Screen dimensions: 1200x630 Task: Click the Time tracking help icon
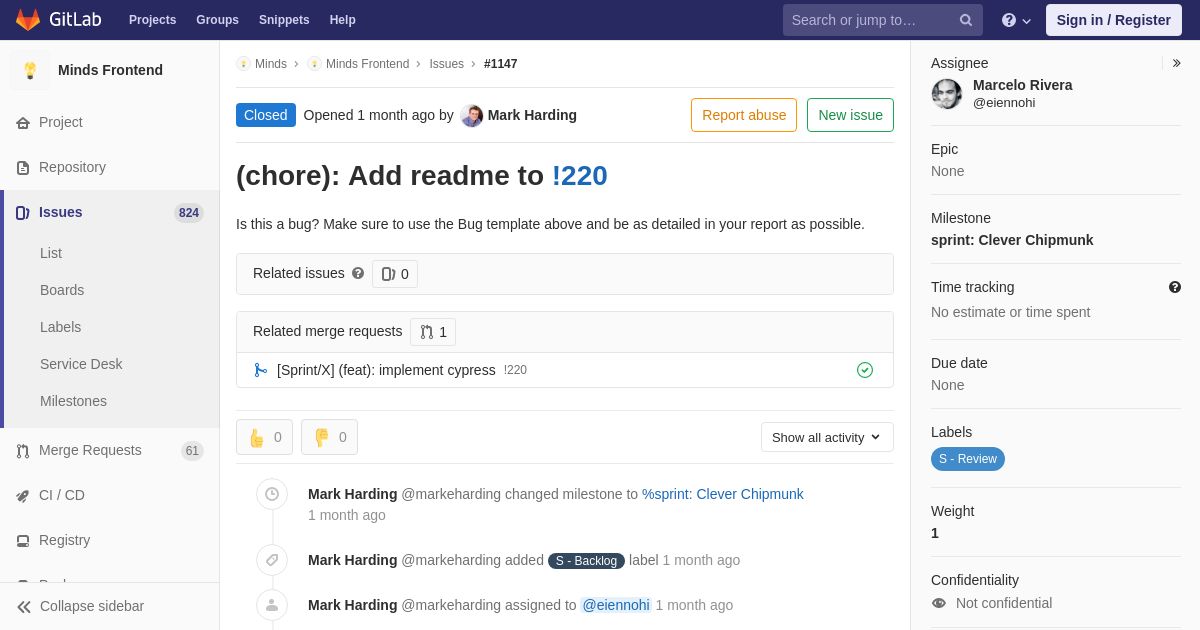(x=1175, y=287)
